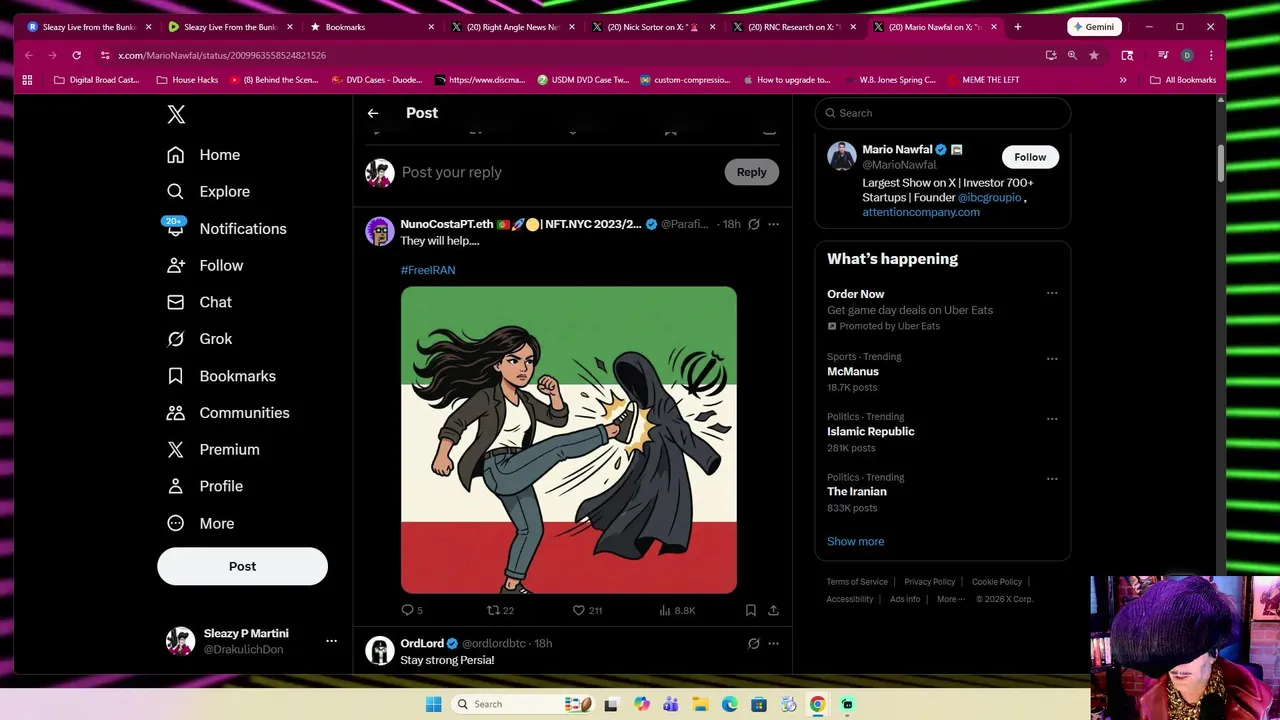The image size is (1280, 720).
Task: Expand the More sidebar menu
Action: (200, 523)
